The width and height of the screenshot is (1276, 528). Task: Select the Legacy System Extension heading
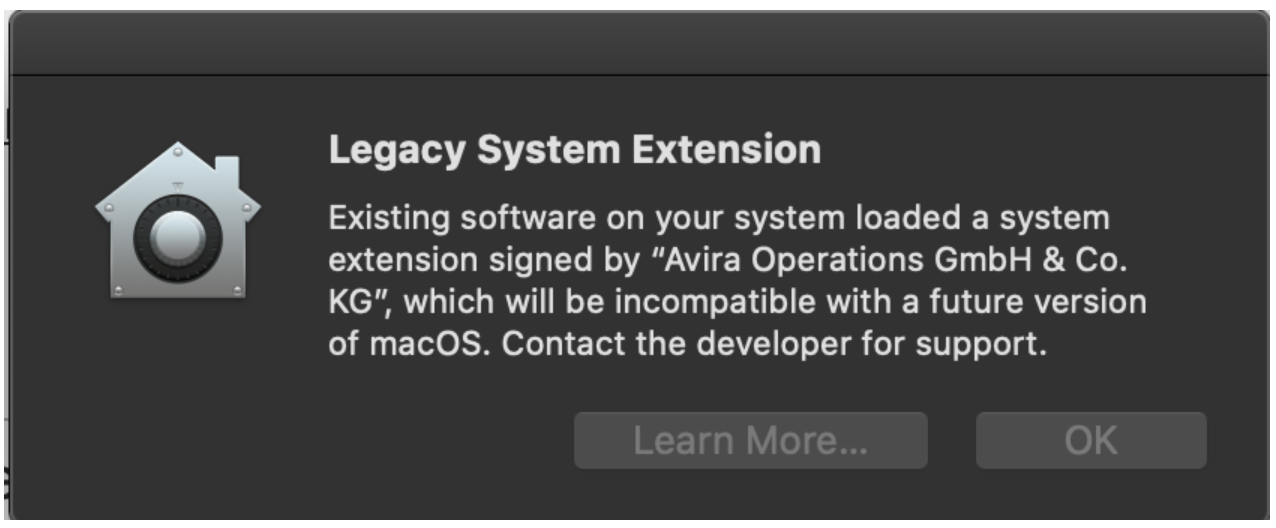(x=575, y=151)
